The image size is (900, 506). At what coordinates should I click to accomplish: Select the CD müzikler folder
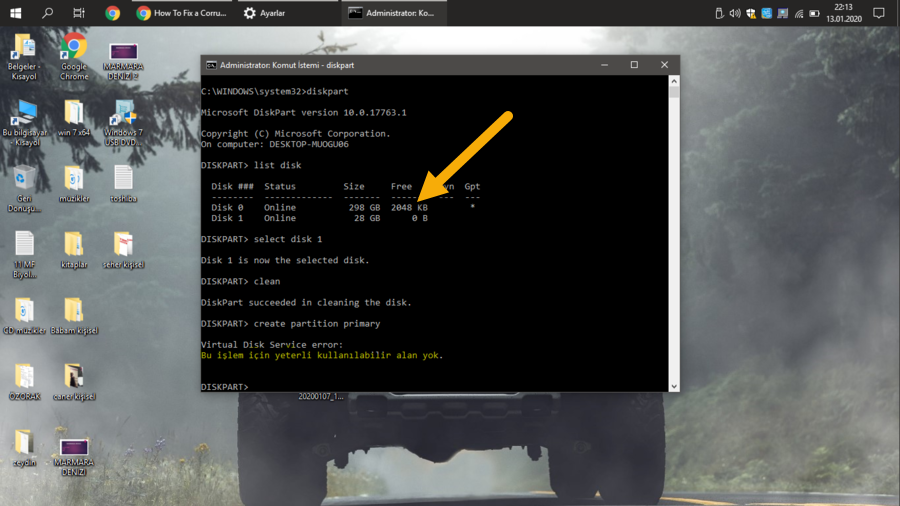24,316
